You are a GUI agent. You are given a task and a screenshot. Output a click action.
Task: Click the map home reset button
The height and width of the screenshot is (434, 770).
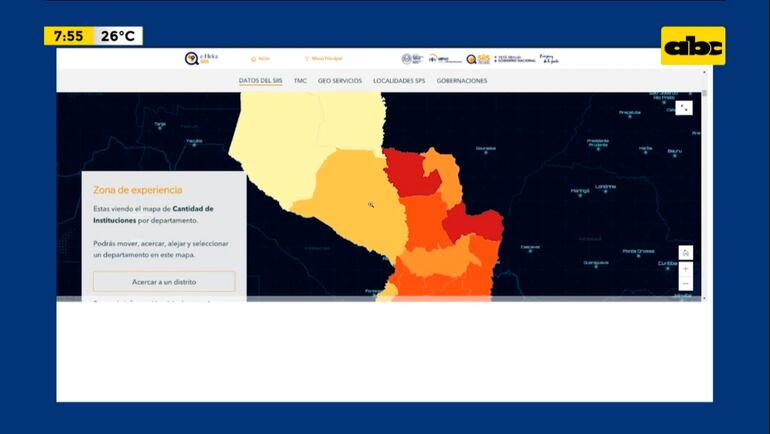[x=685, y=253]
